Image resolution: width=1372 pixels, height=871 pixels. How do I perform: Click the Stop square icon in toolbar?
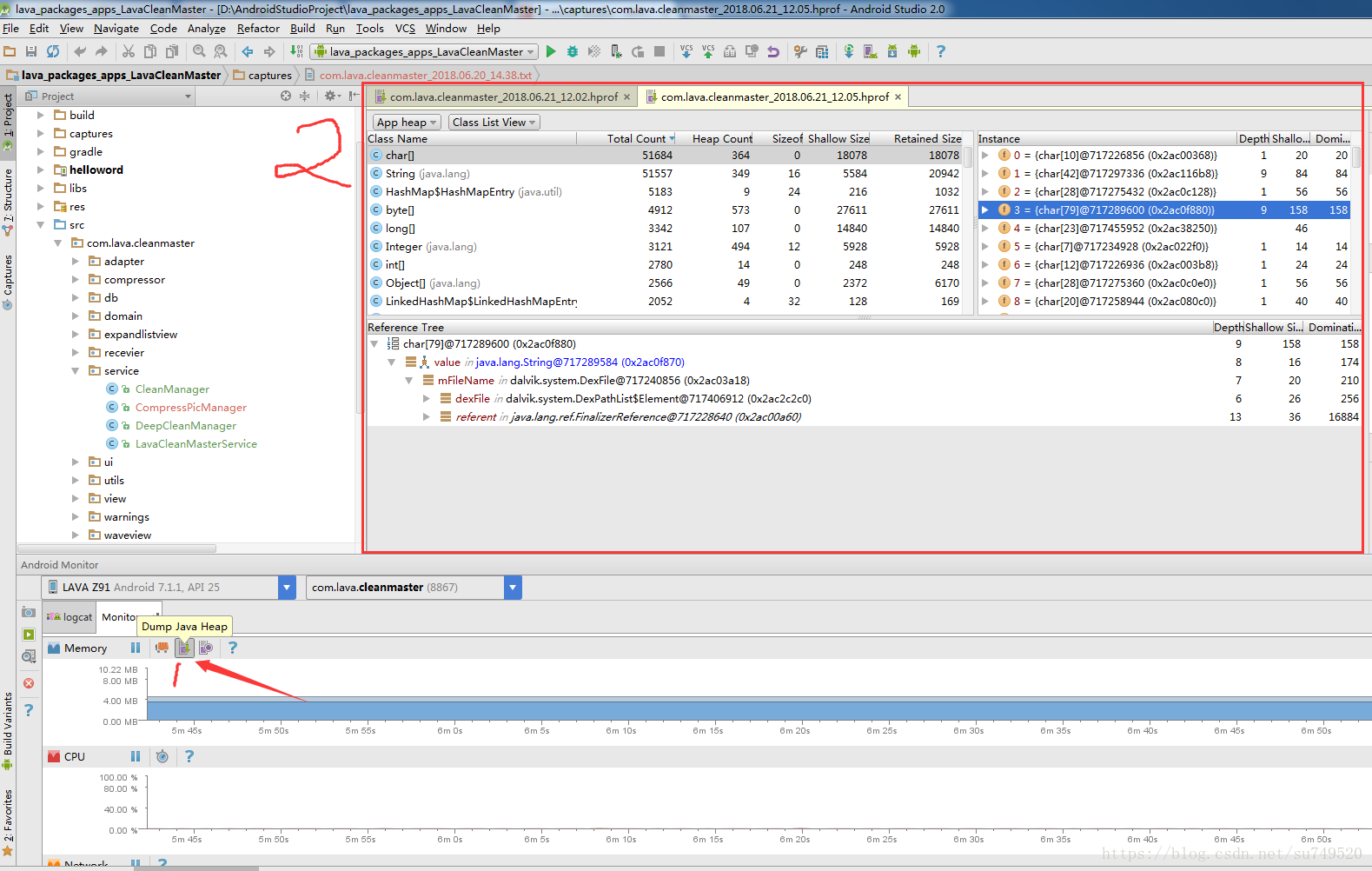pos(659,51)
